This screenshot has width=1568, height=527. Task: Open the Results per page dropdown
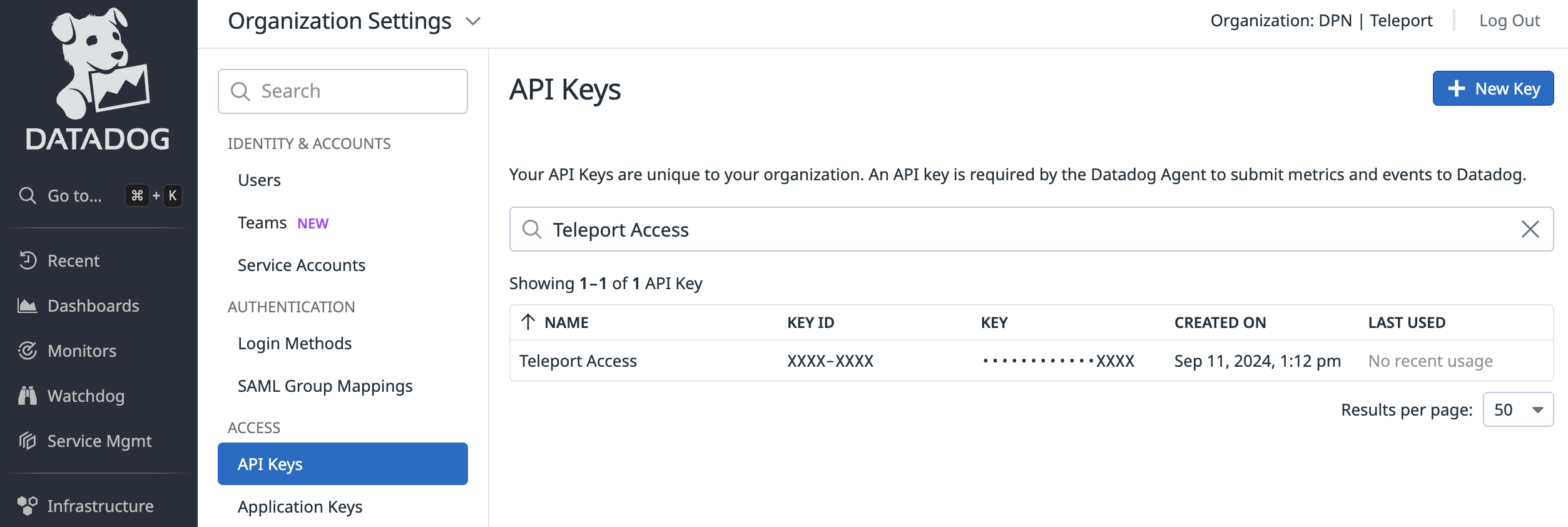pyautogui.click(x=1518, y=410)
